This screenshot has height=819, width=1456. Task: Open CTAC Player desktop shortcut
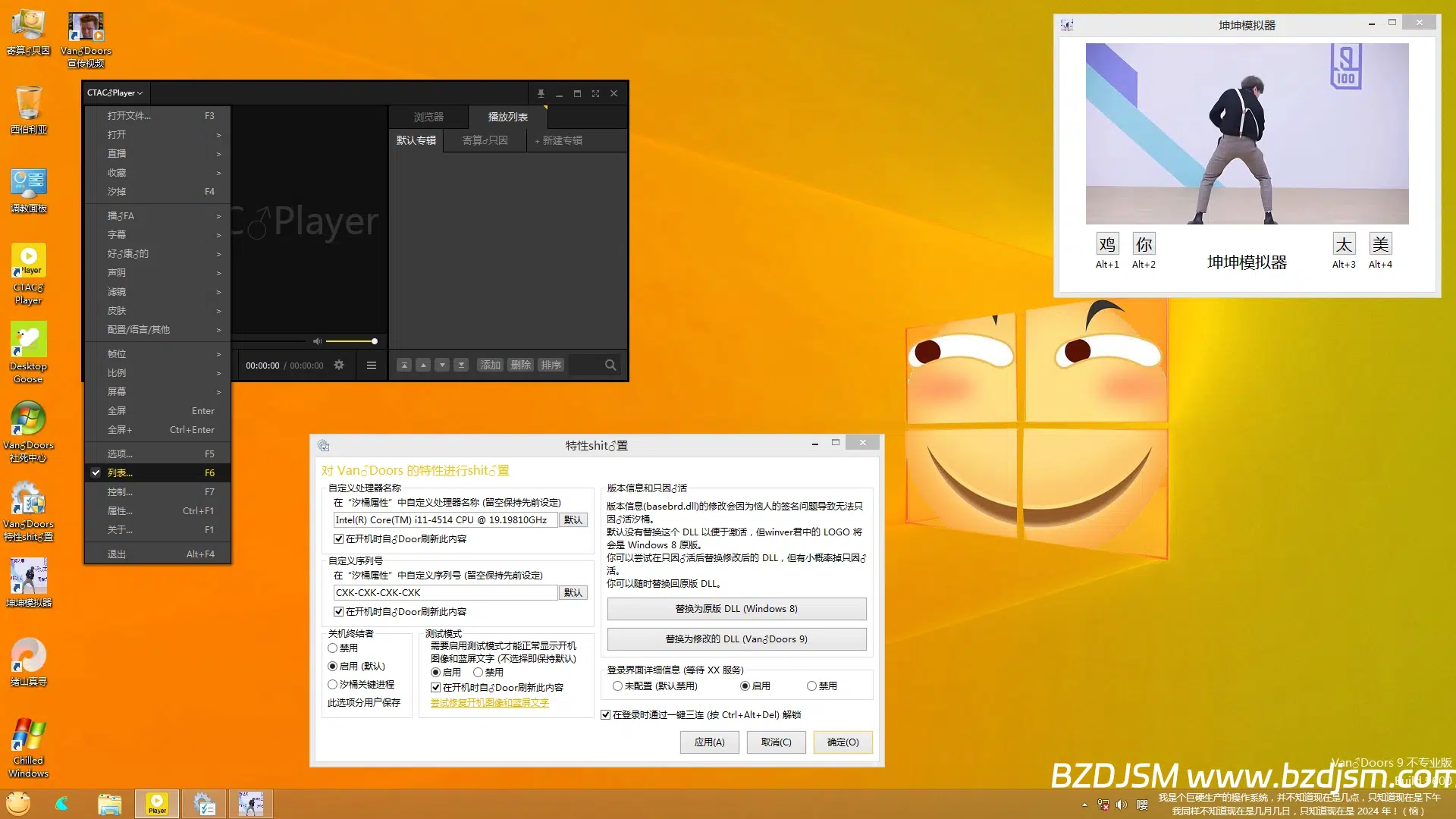tap(29, 273)
